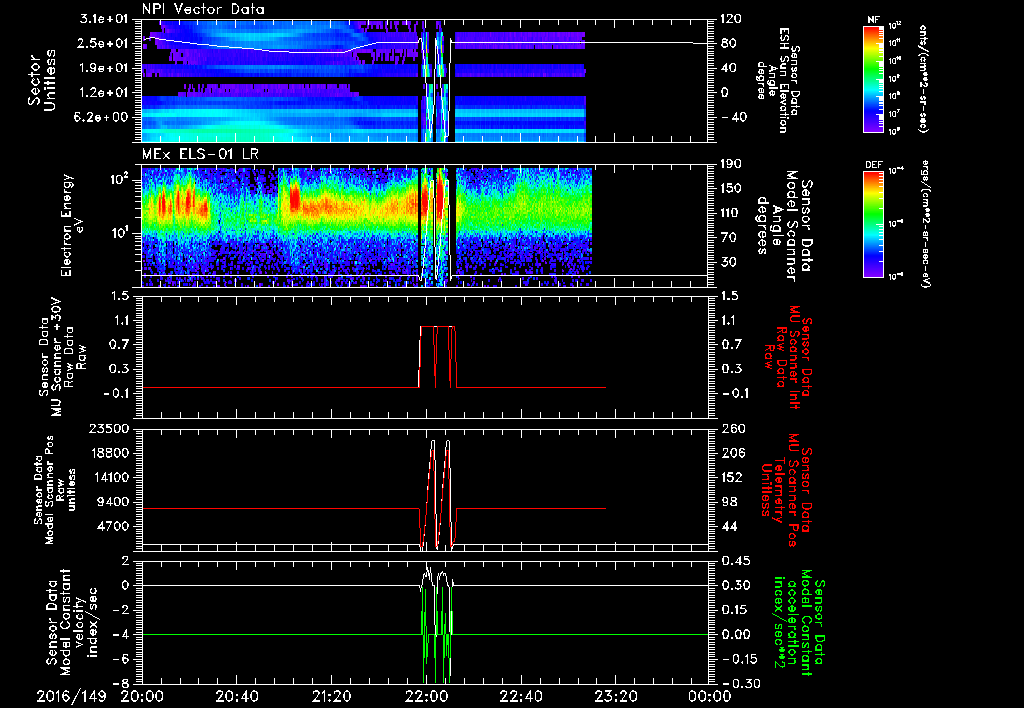Viewport: 1024px width, 708px height.
Task: Click the red "MU Scanner Int Raw Data" label
Action: pos(787,357)
